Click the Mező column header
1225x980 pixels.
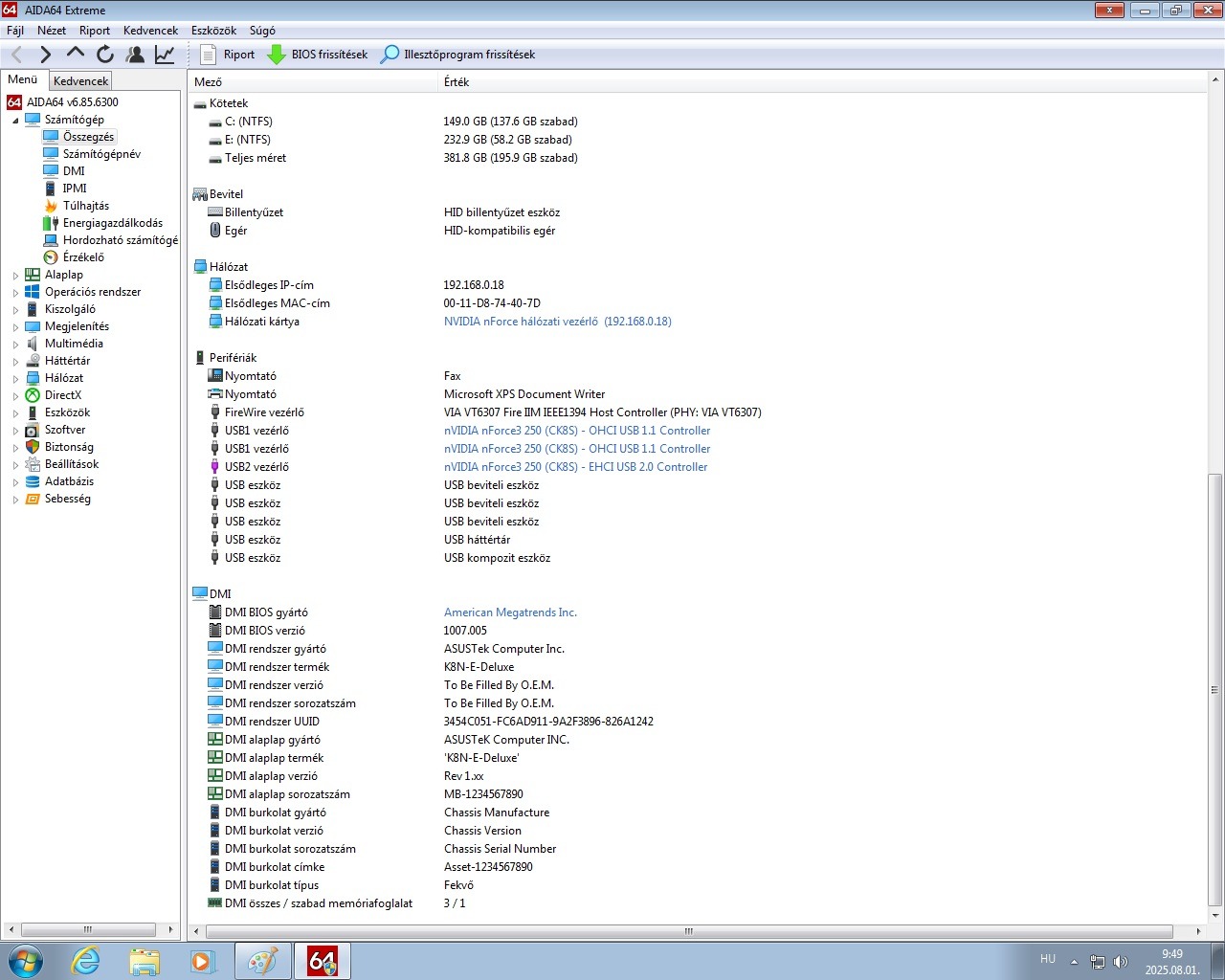point(313,82)
